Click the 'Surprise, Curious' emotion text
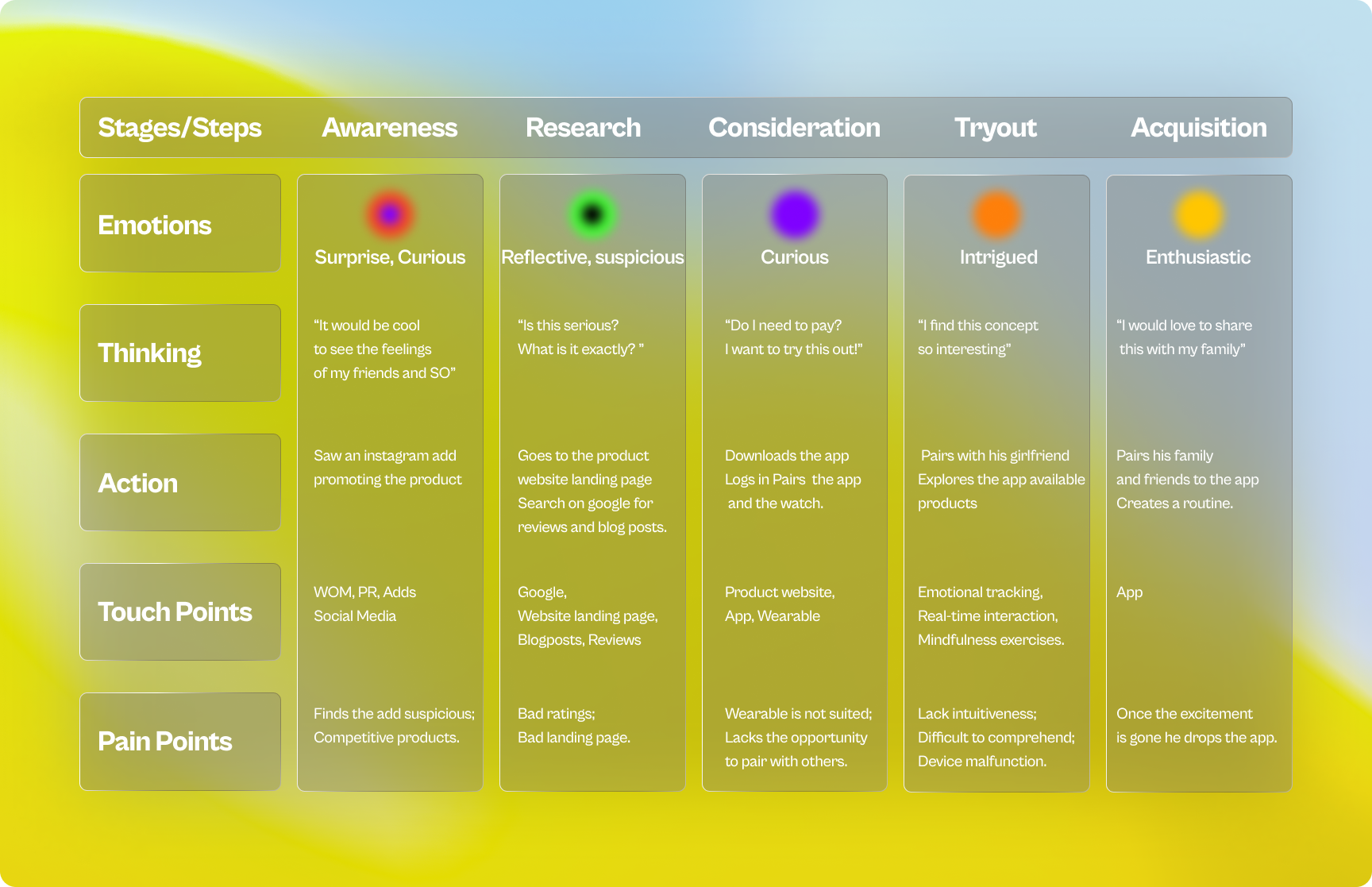This screenshot has height=887, width=1372. coord(390,257)
